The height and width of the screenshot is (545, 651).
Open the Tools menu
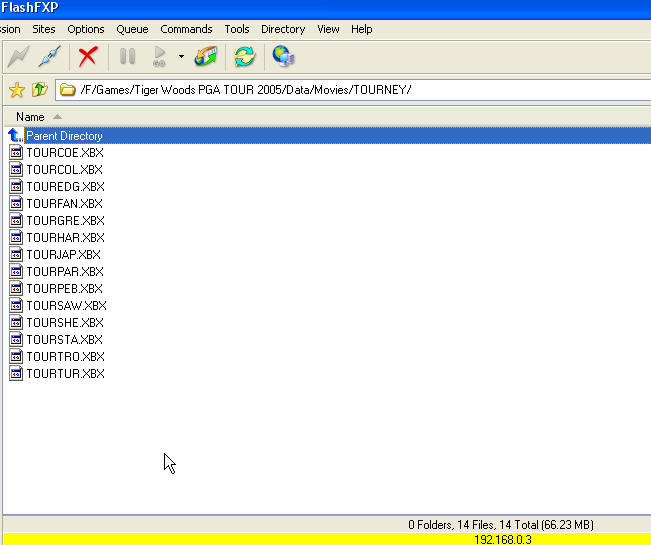click(237, 29)
